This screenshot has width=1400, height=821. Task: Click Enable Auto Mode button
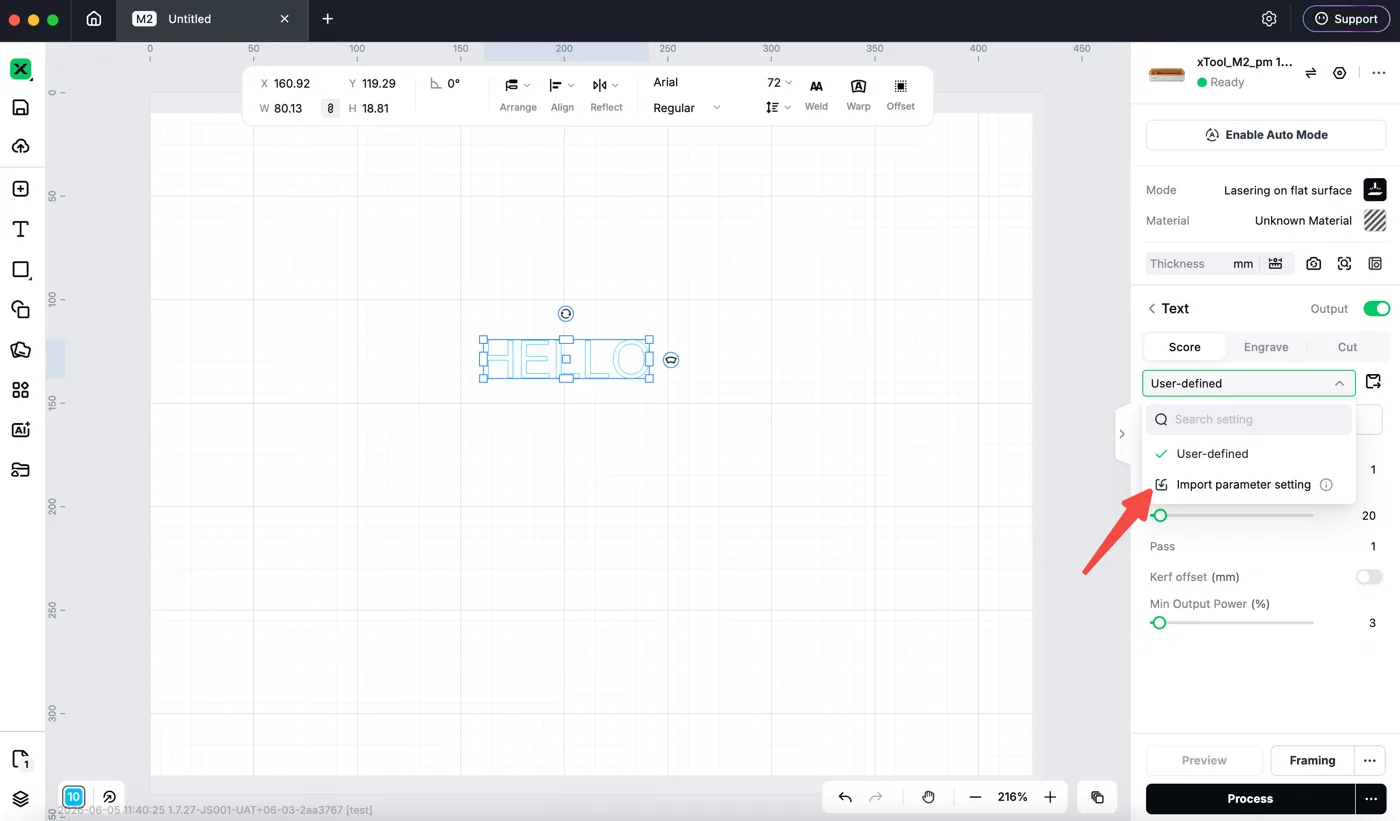tap(1266, 135)
